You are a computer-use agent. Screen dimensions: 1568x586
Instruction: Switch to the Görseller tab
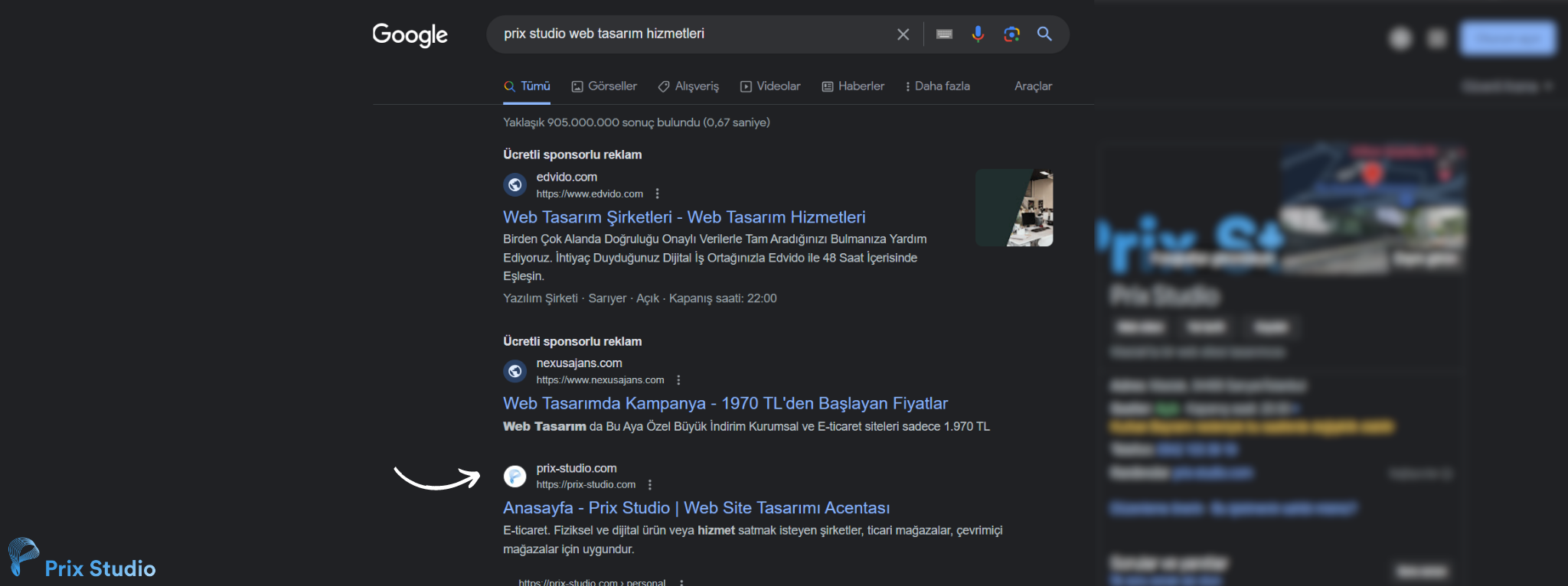coord(604,86)
